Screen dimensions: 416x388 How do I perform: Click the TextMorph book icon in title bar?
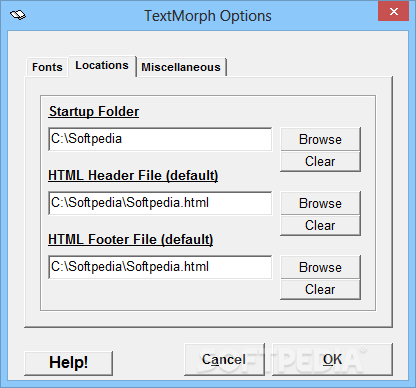(x=18, y=15)
